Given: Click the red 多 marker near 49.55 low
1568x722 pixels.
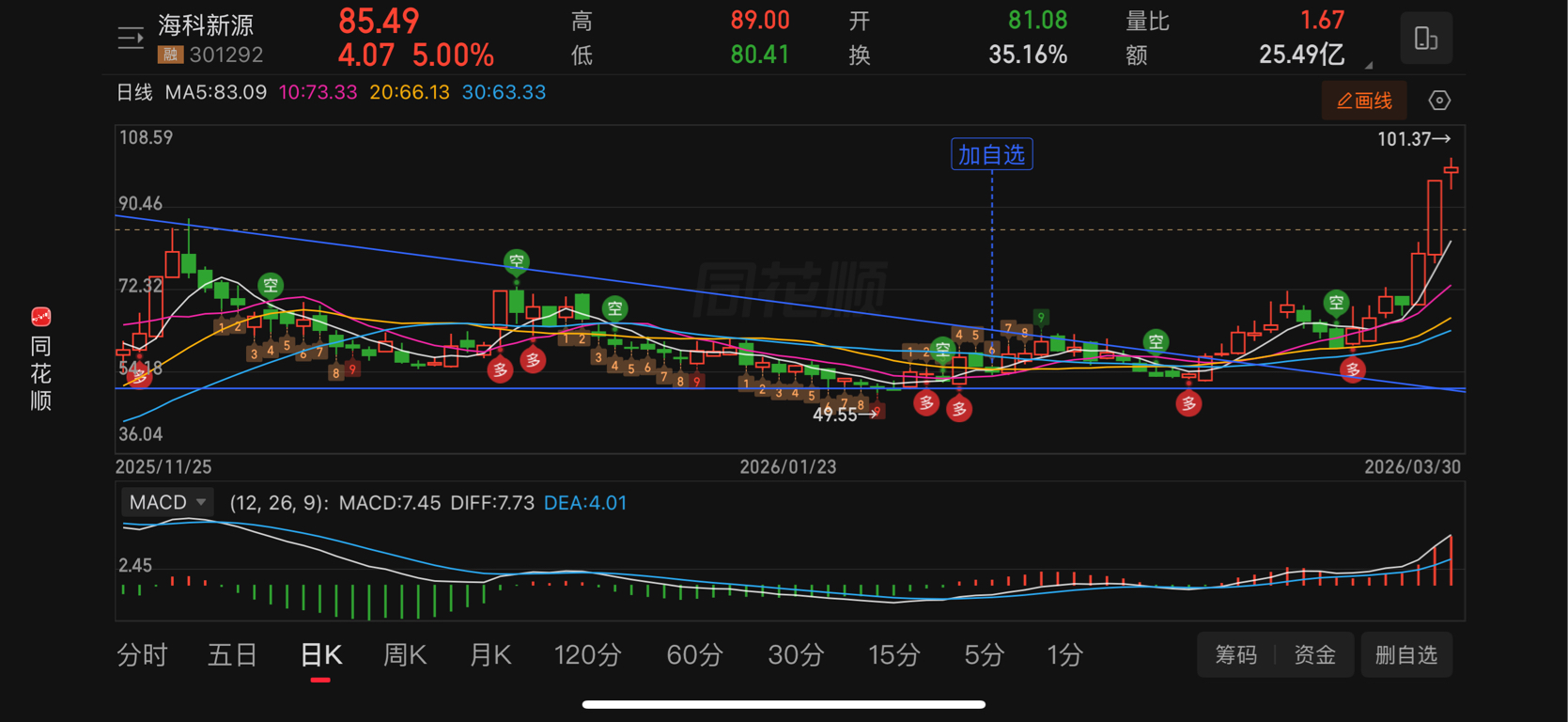Looking at the screenshot, I should (926, 403).
